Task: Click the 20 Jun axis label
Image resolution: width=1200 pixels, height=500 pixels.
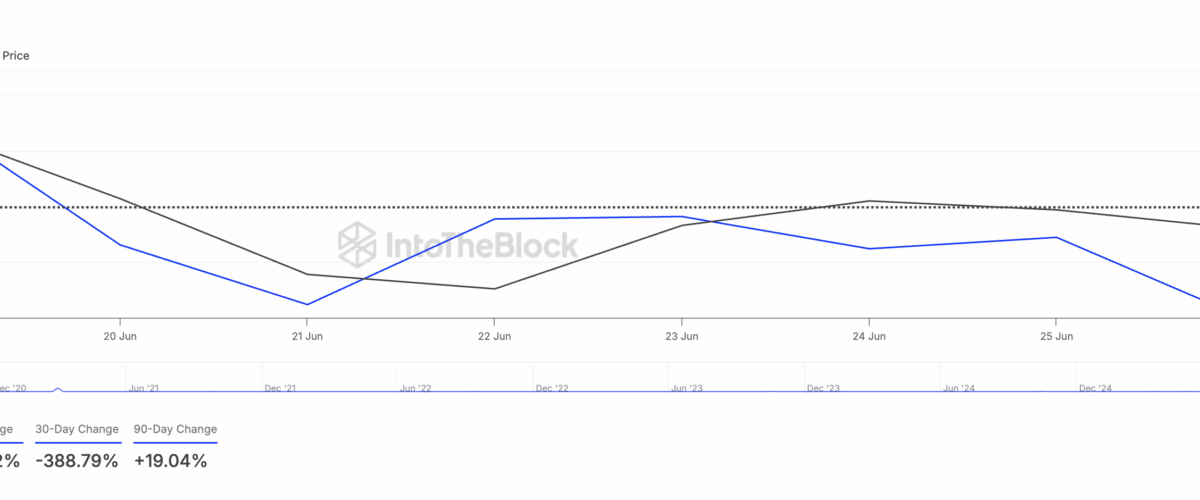Action: (120, 337)
